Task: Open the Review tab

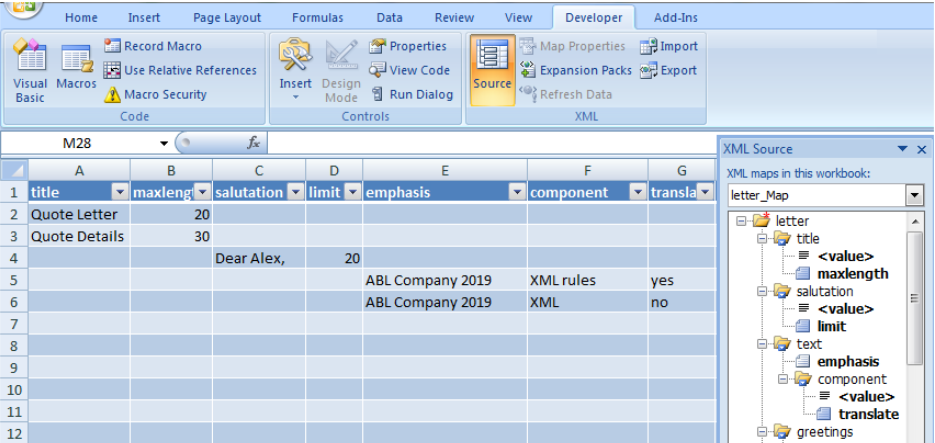Action: pos(454,18)
